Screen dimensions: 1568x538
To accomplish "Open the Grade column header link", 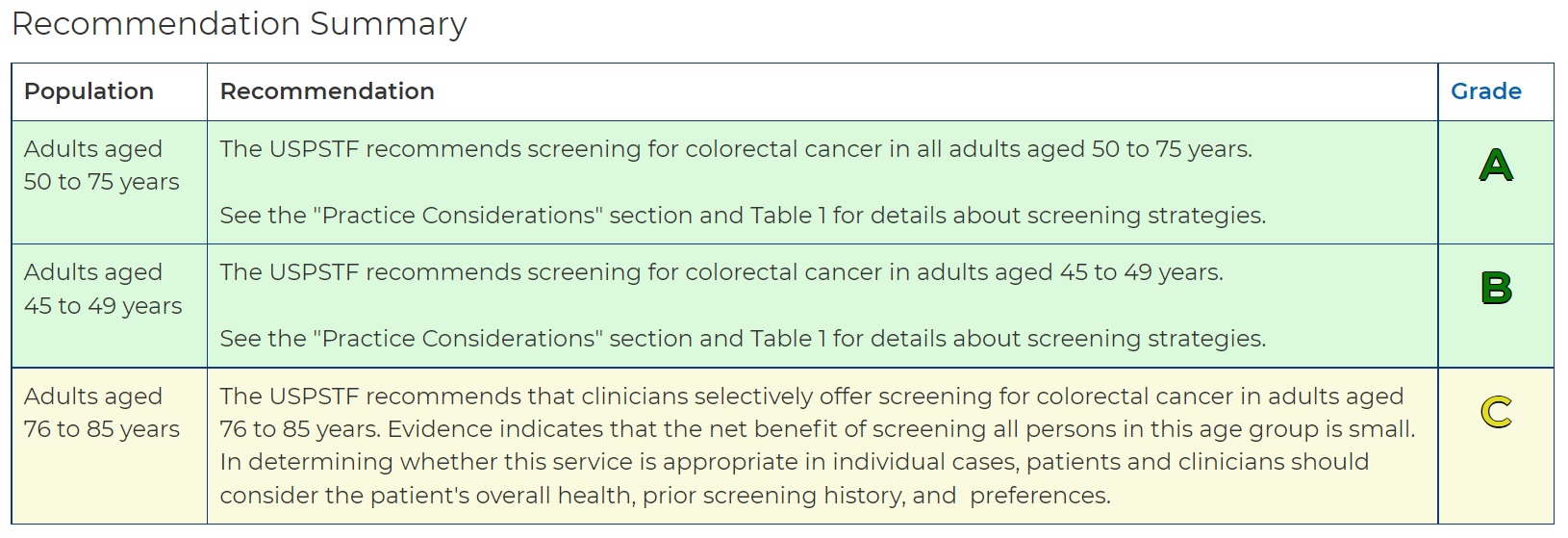I will (x=1485, y=91).
